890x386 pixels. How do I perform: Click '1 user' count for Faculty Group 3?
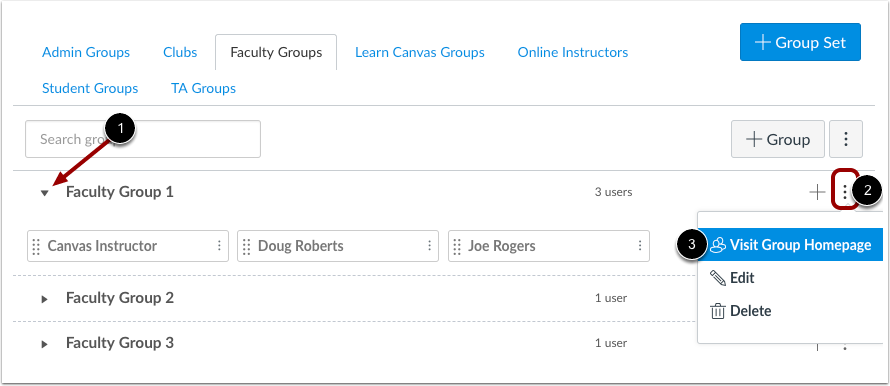tap(611, 343)
